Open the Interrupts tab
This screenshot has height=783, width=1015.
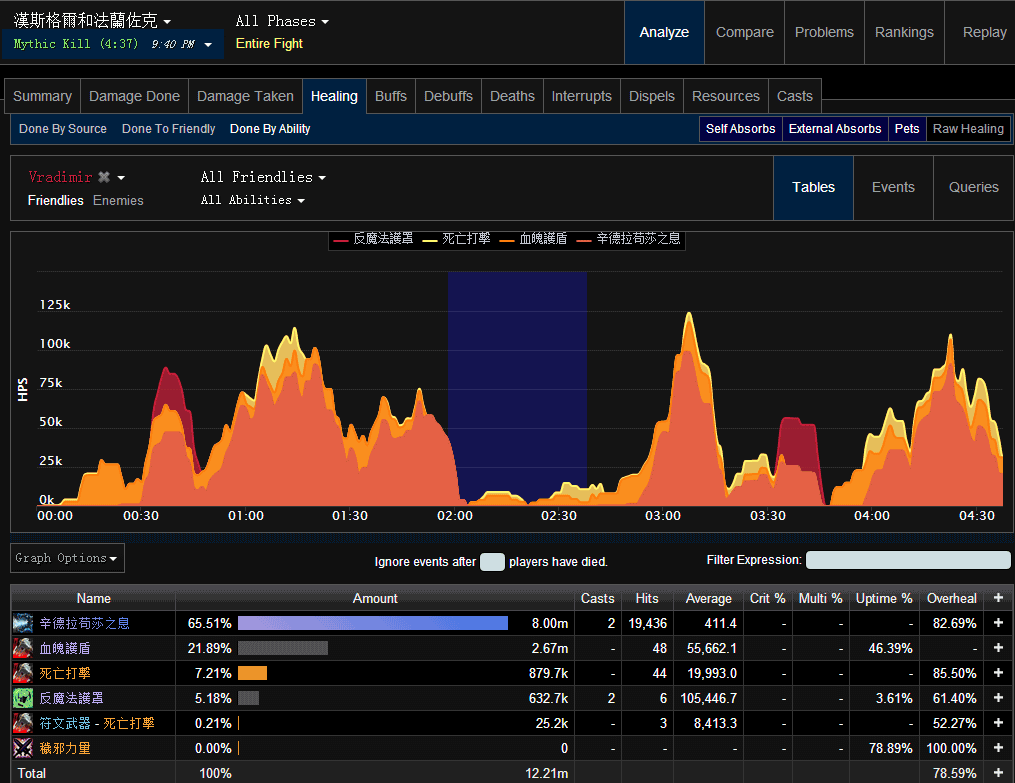point(581,96)
